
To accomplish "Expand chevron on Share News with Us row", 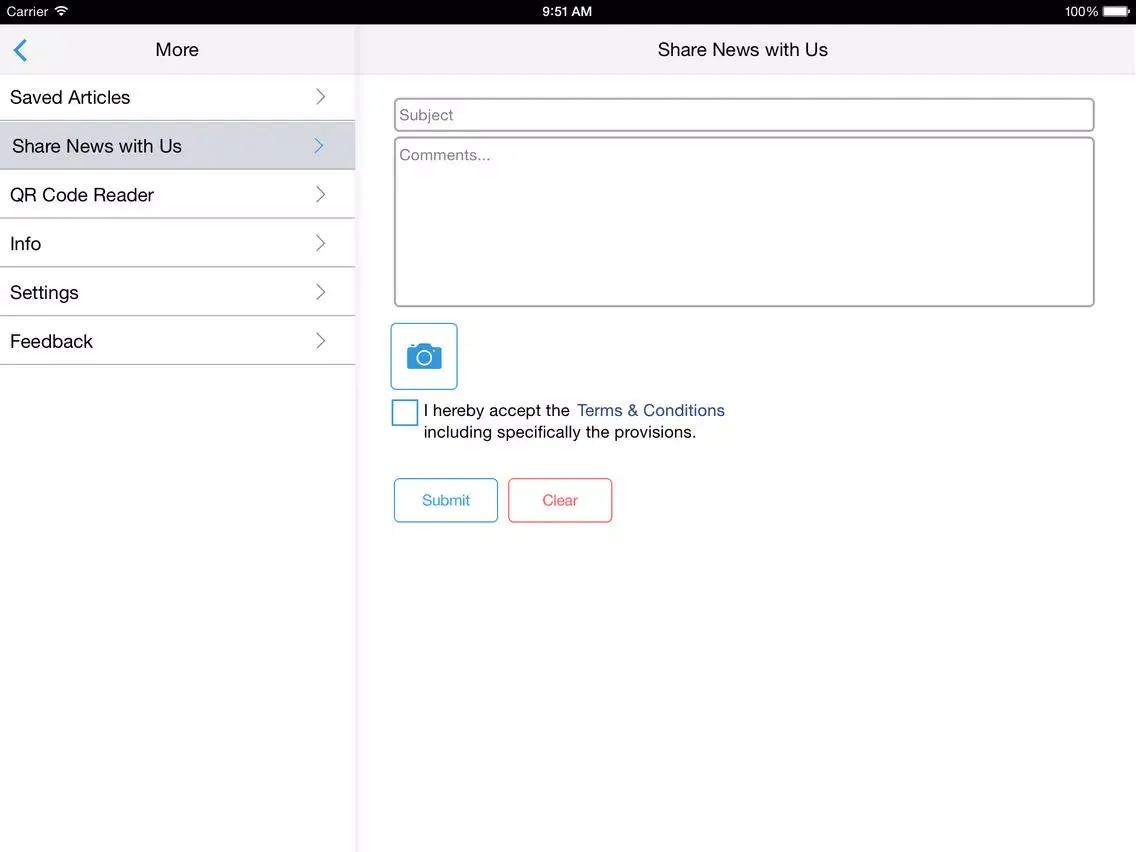I will click(x=319, y=146).
